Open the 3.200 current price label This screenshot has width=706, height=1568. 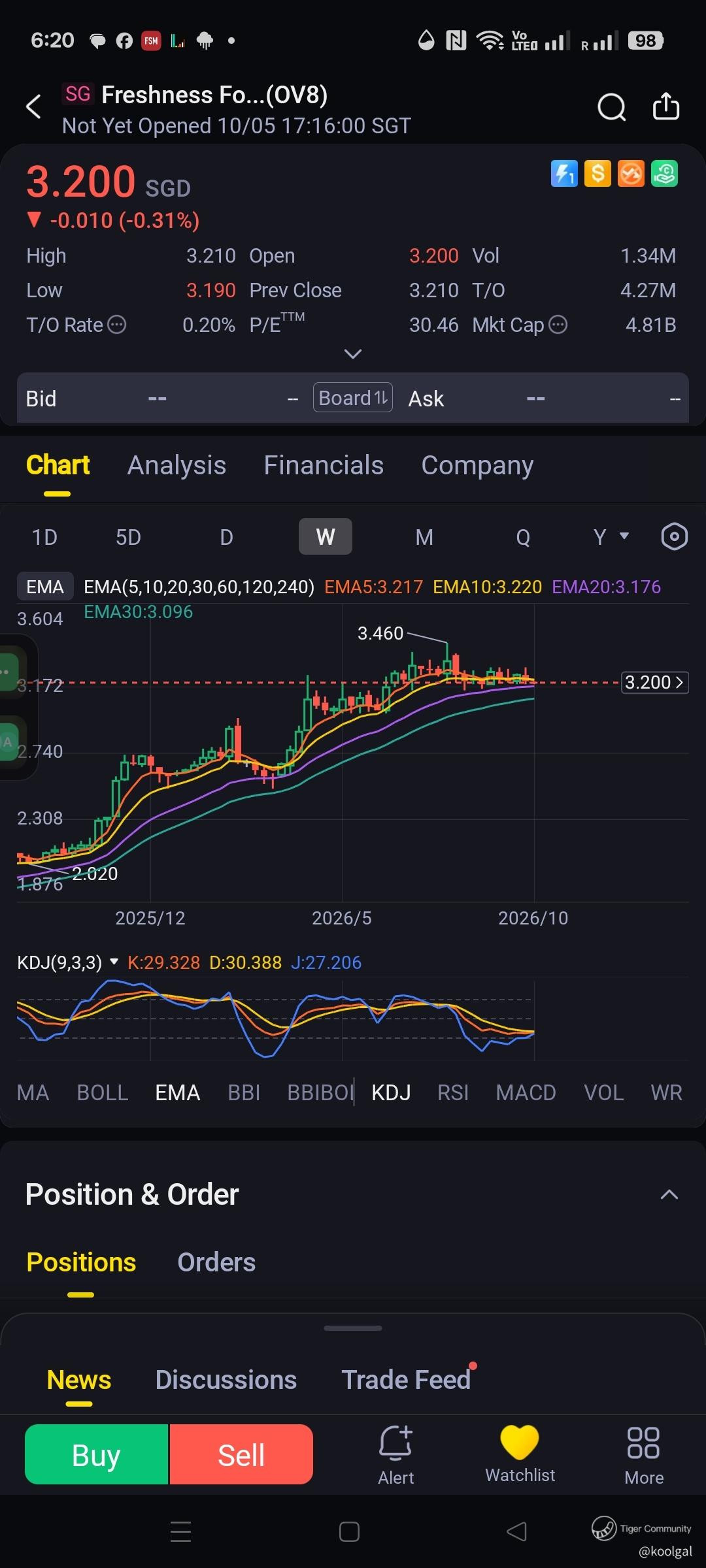point(654,682)
